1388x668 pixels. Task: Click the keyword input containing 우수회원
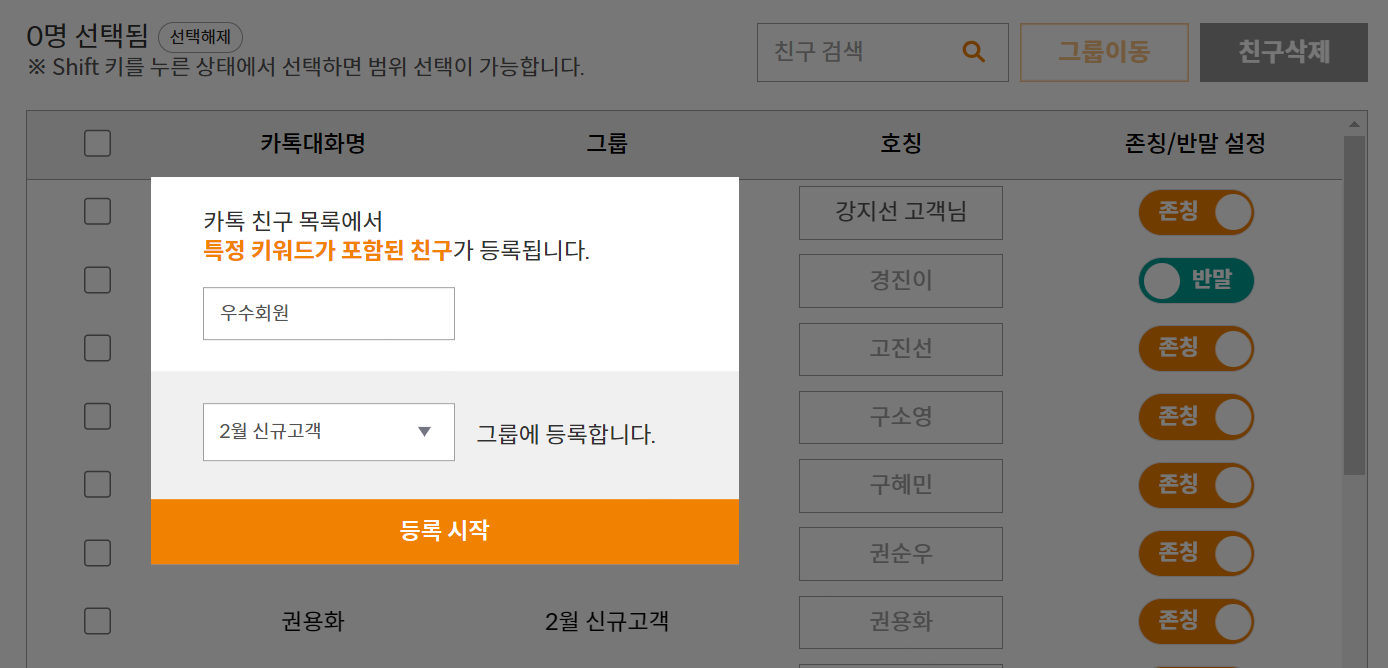coord(328,314)
